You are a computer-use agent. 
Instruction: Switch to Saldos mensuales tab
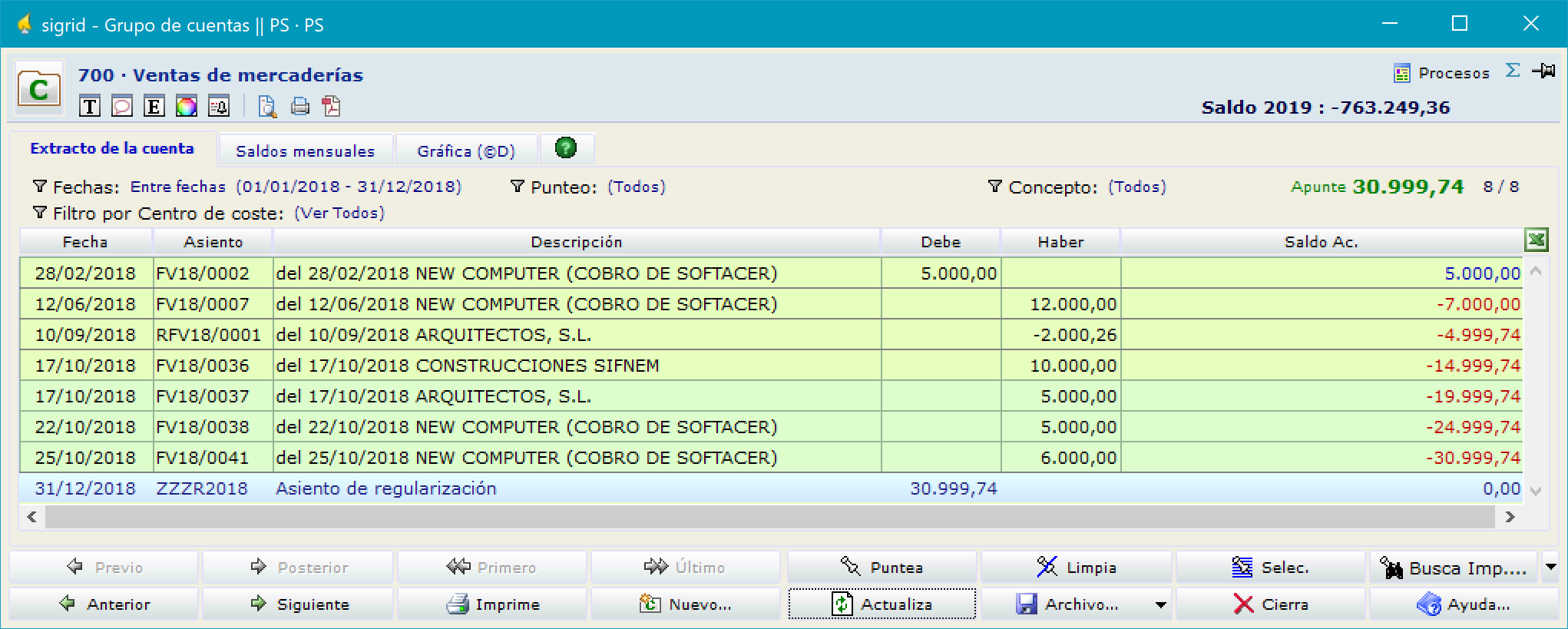tap(306, 151)
